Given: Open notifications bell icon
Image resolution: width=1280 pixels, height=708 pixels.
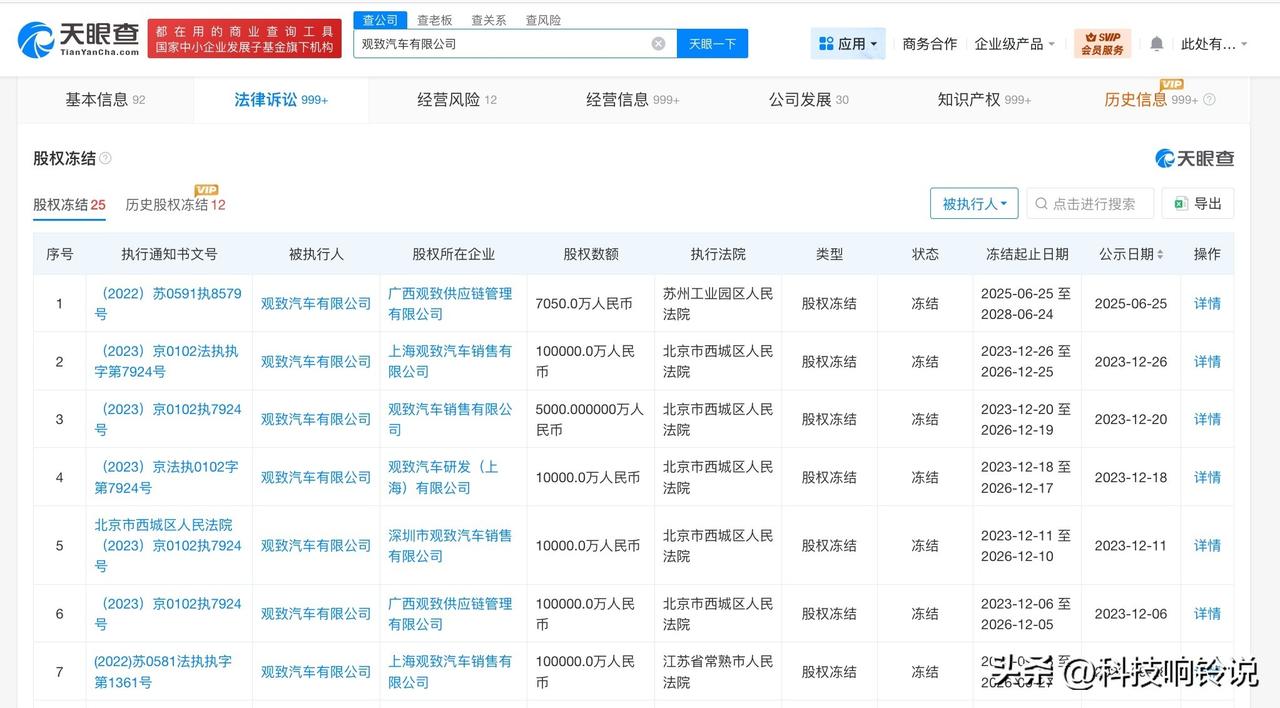Looking at the screenshot, I should click(1157, 44).
